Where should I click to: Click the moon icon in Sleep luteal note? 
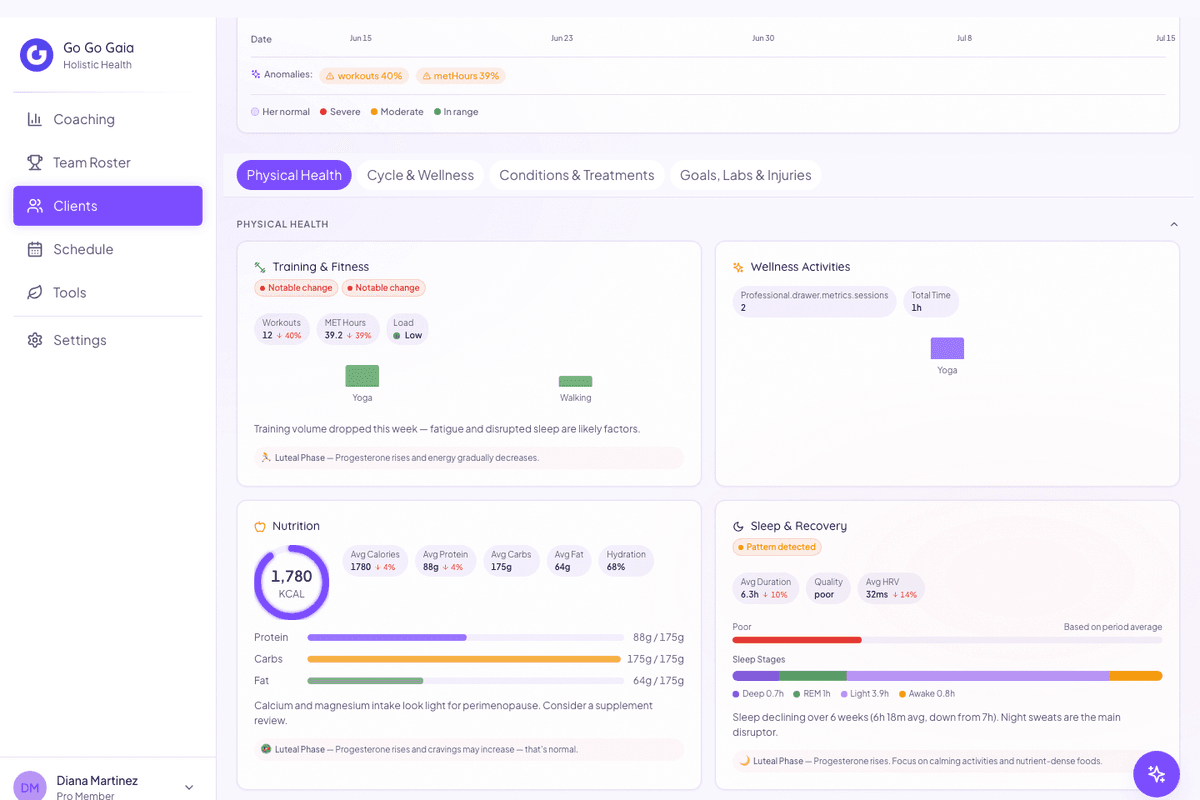pyautogui.click(x=744, y=760)
